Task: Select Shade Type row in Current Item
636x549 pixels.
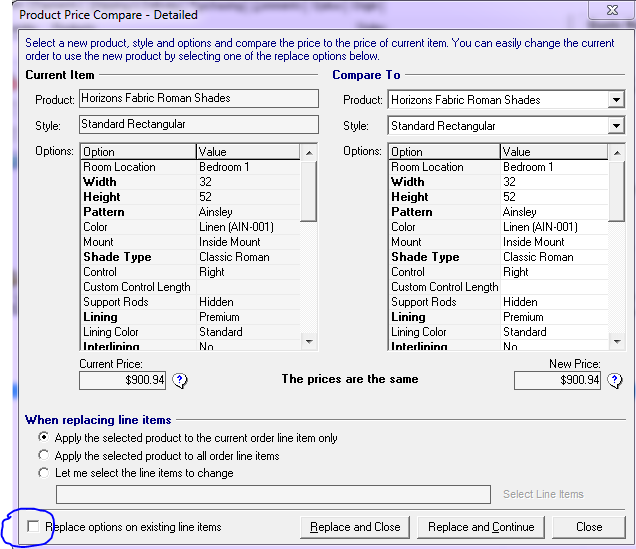Action: (190, 257)
